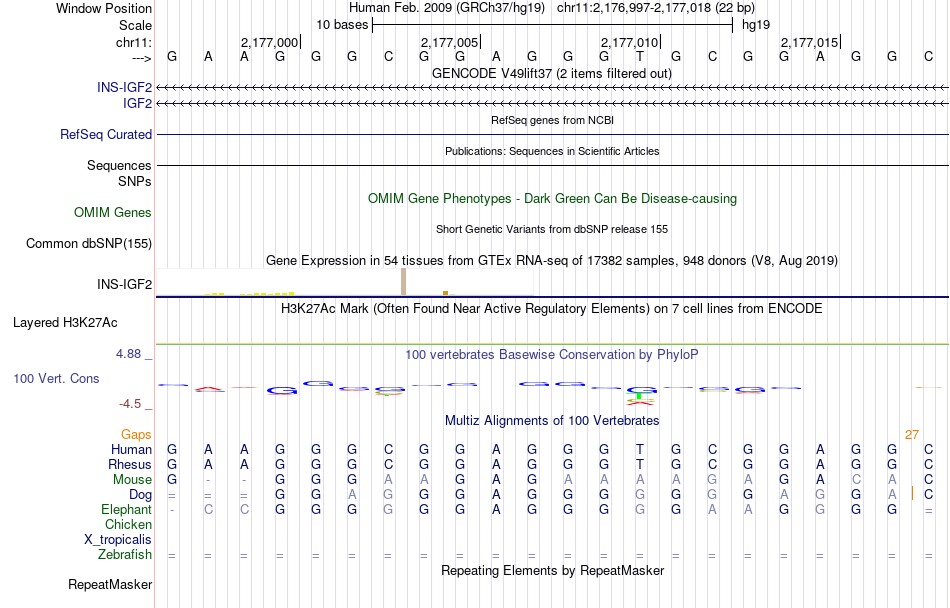Screen dimensions: 950x608
Task: Select the X_tropicalis alignment row label
Action: pyautogui.click(x=118, y=540)
